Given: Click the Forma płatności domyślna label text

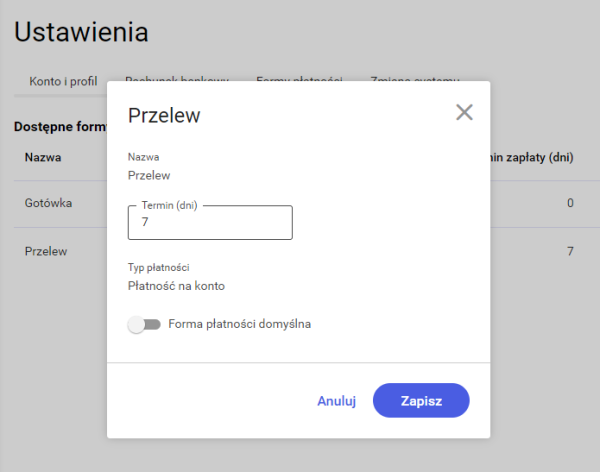Looking at the screenshot, I should click(x=240, y=324).
